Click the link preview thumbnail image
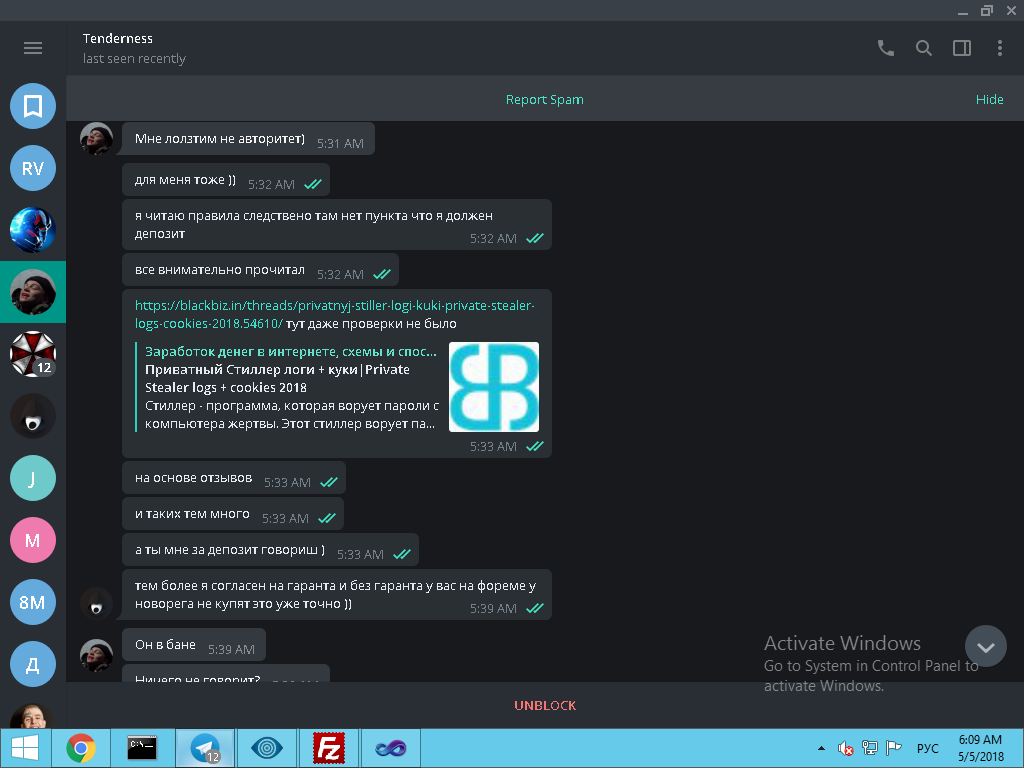Screen dimensions: 1024x768 point(494,387)
